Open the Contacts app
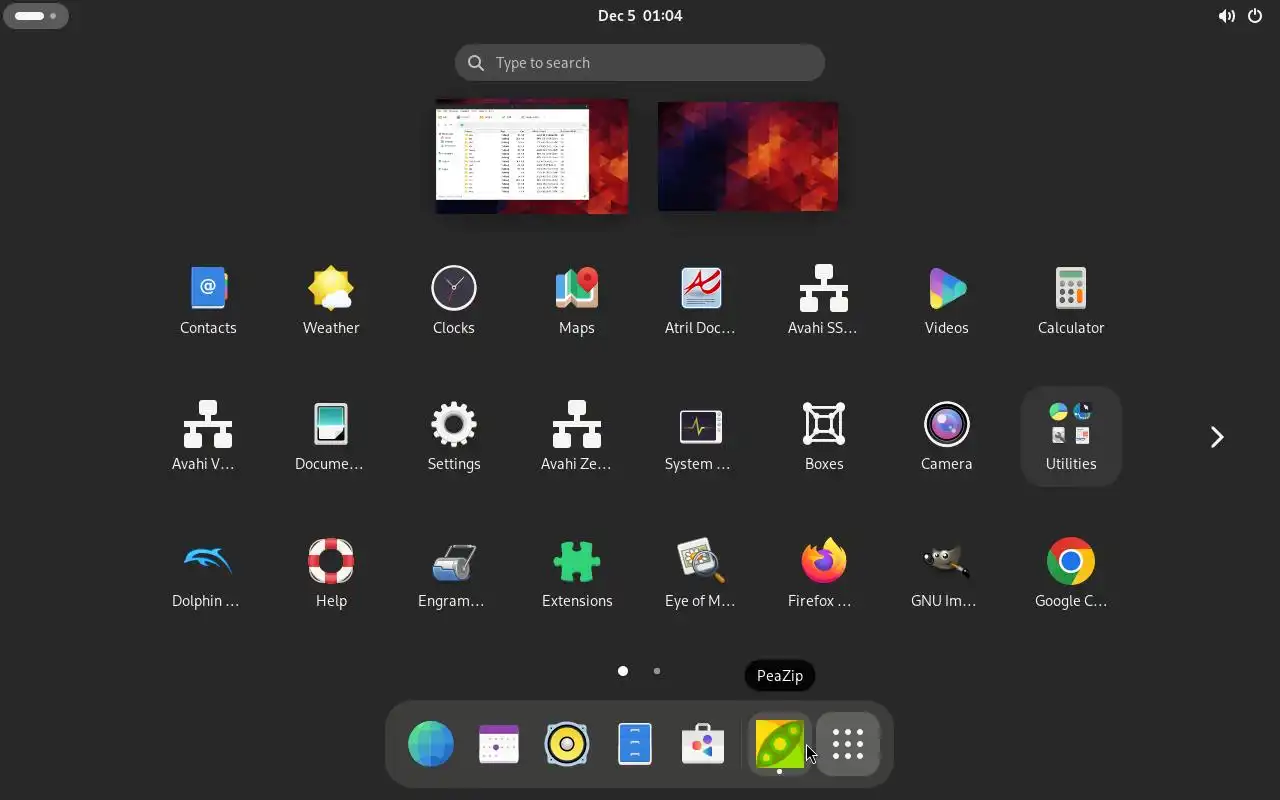 click(208, 300)
